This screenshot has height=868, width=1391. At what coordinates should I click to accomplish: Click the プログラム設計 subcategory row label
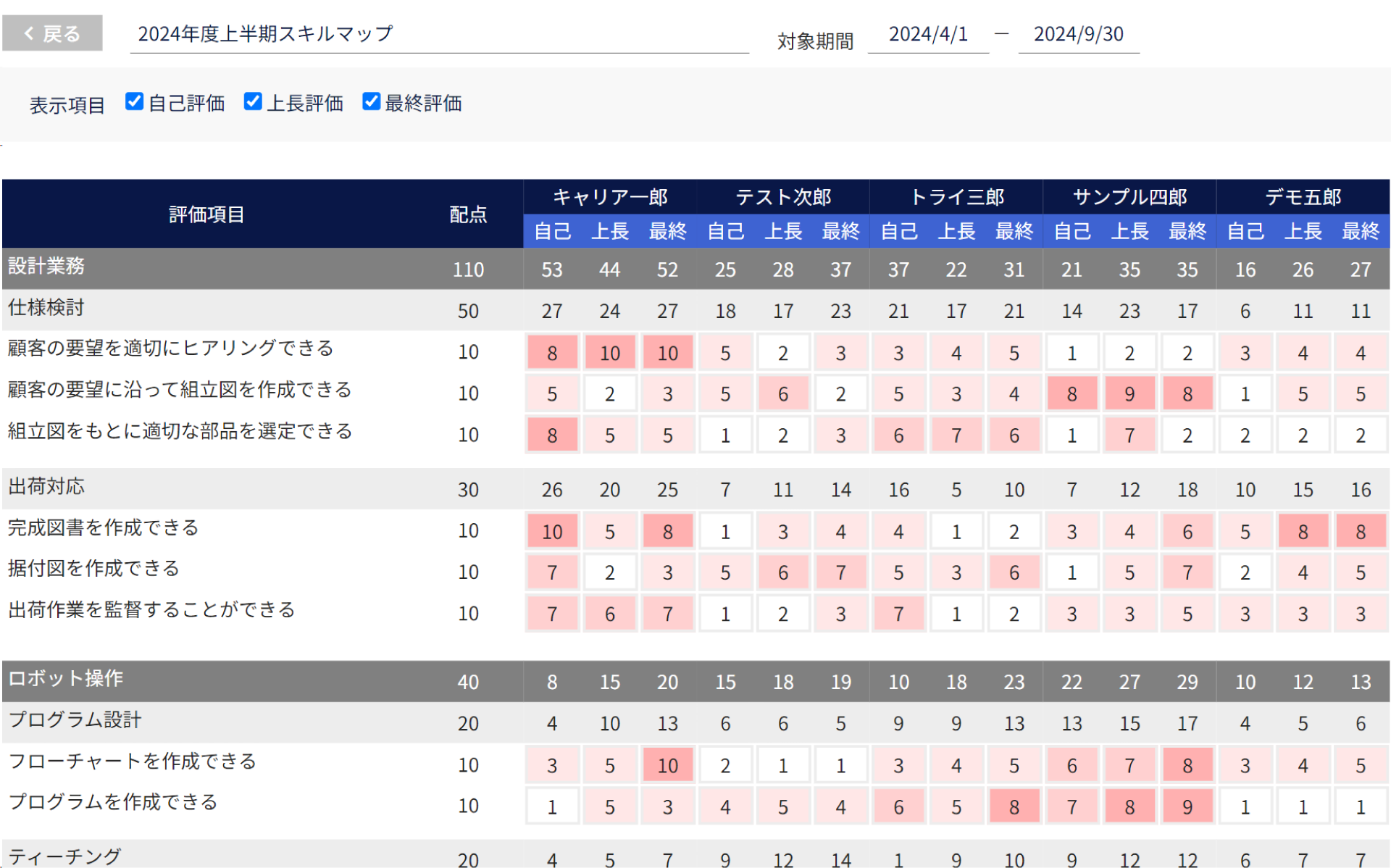tap(75, 720)
